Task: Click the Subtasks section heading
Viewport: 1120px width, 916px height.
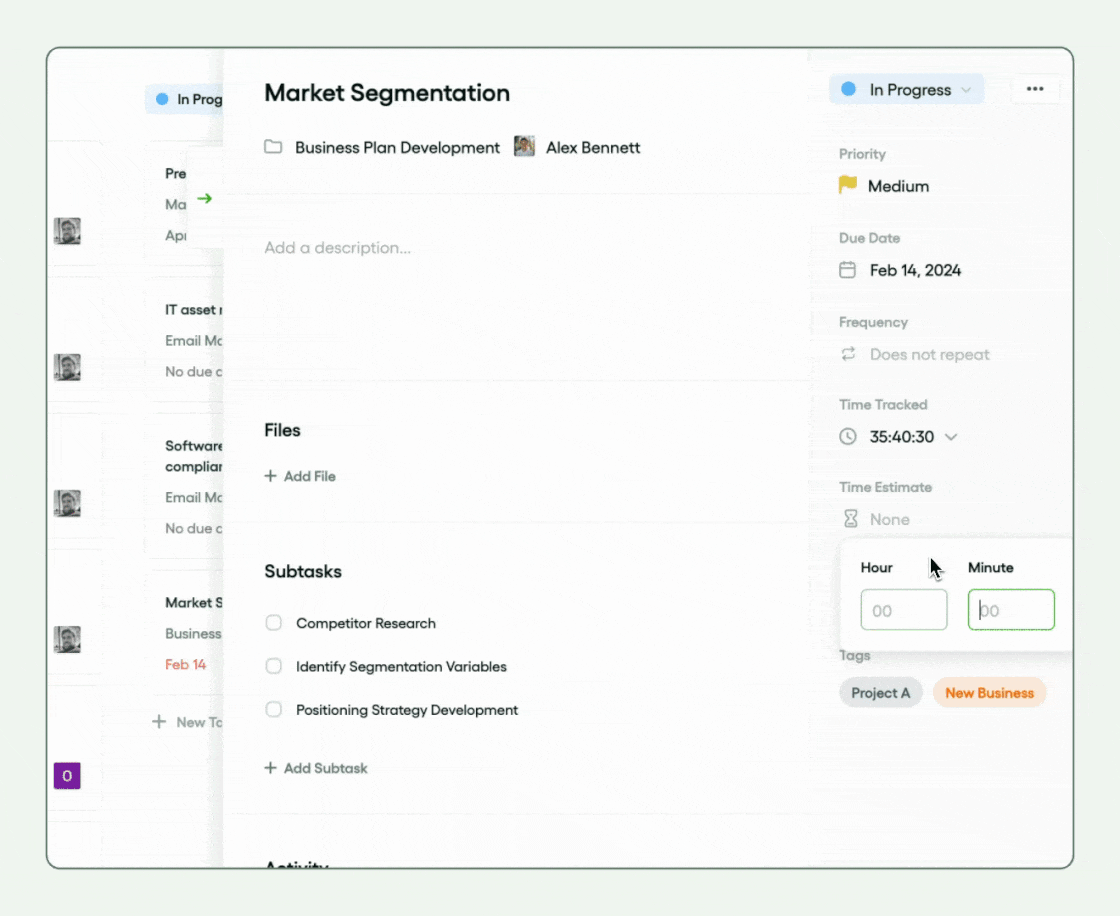Action: coord(303,572)
